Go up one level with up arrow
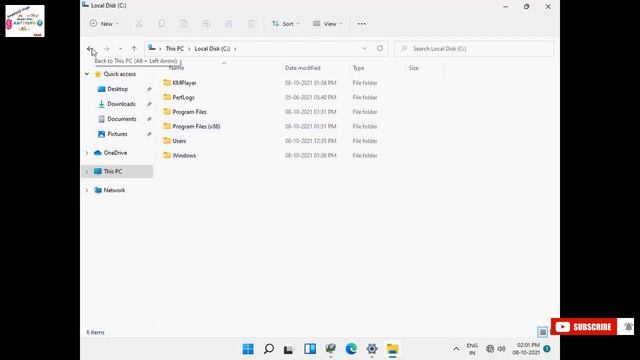 tap(134, 49)
